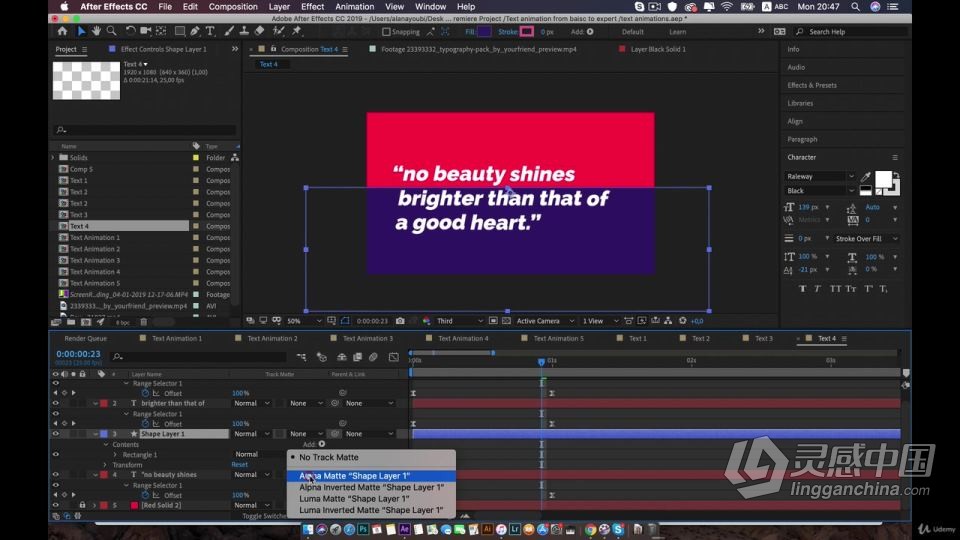
Task: Select the Horizontal Type tool
Action: point(210,31)
